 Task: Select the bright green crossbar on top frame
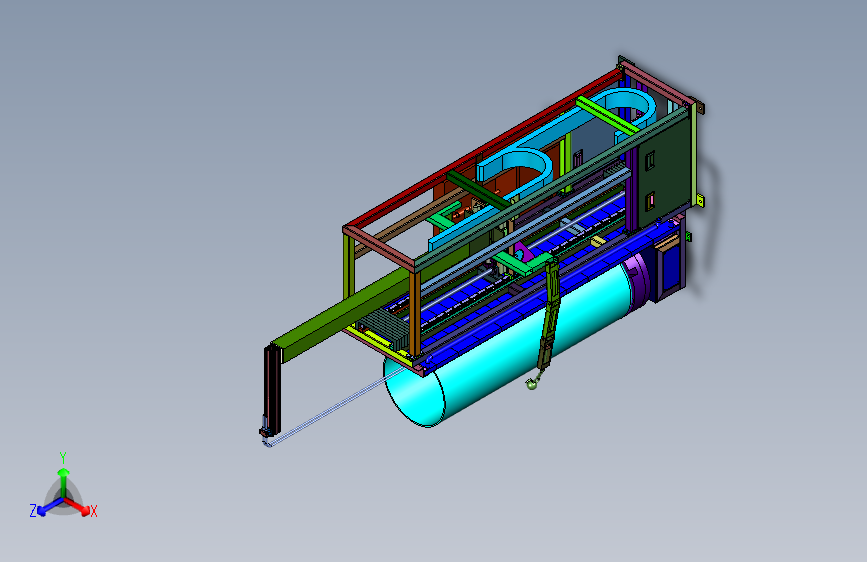[607, 116]
